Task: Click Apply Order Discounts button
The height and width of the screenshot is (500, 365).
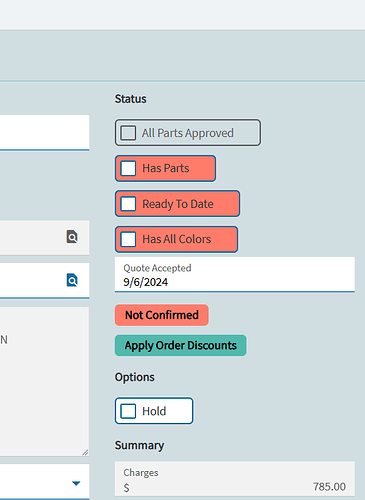Action: tap(181, 345)
